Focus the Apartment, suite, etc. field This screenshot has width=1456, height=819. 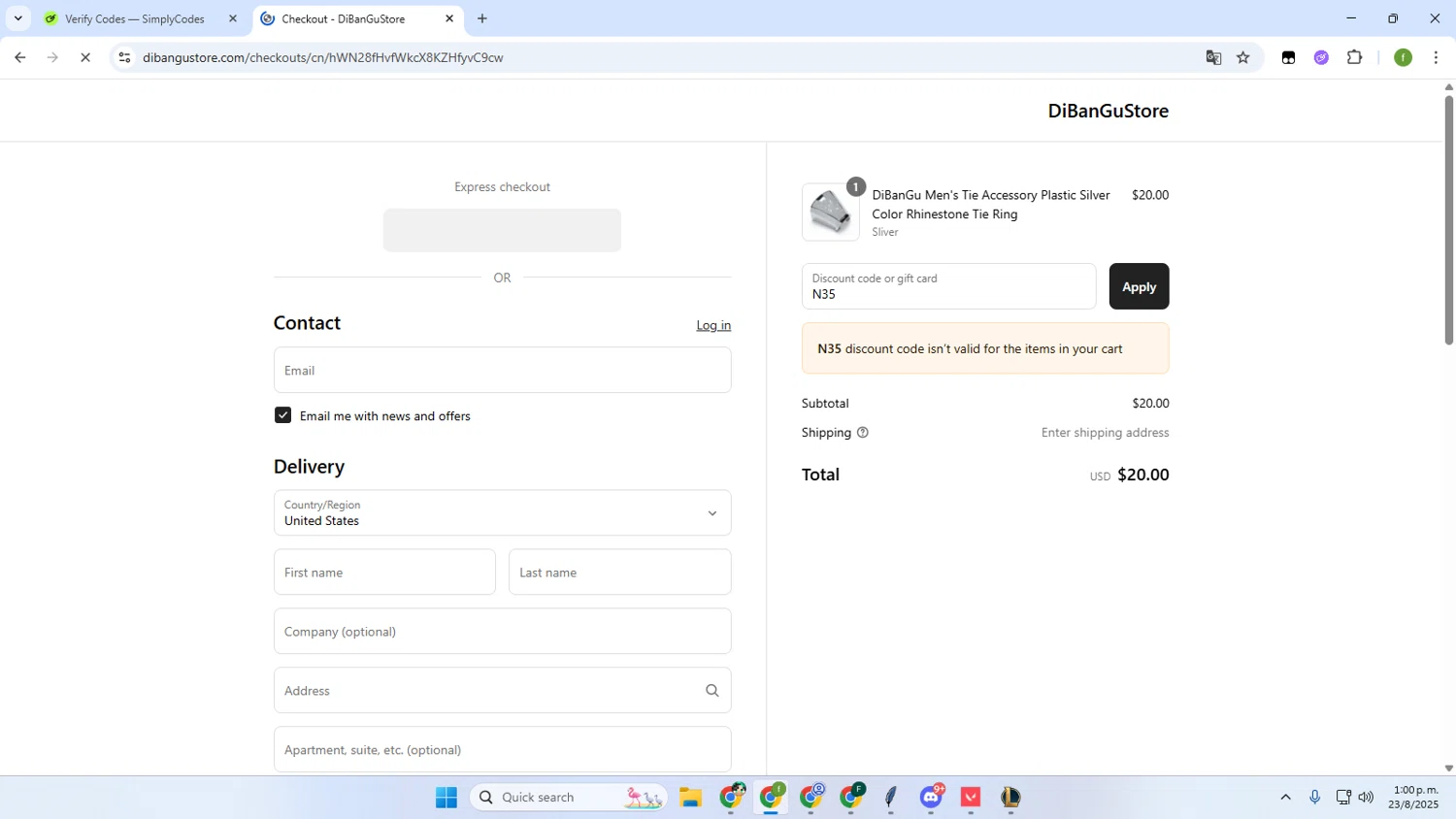click(502, 750)
